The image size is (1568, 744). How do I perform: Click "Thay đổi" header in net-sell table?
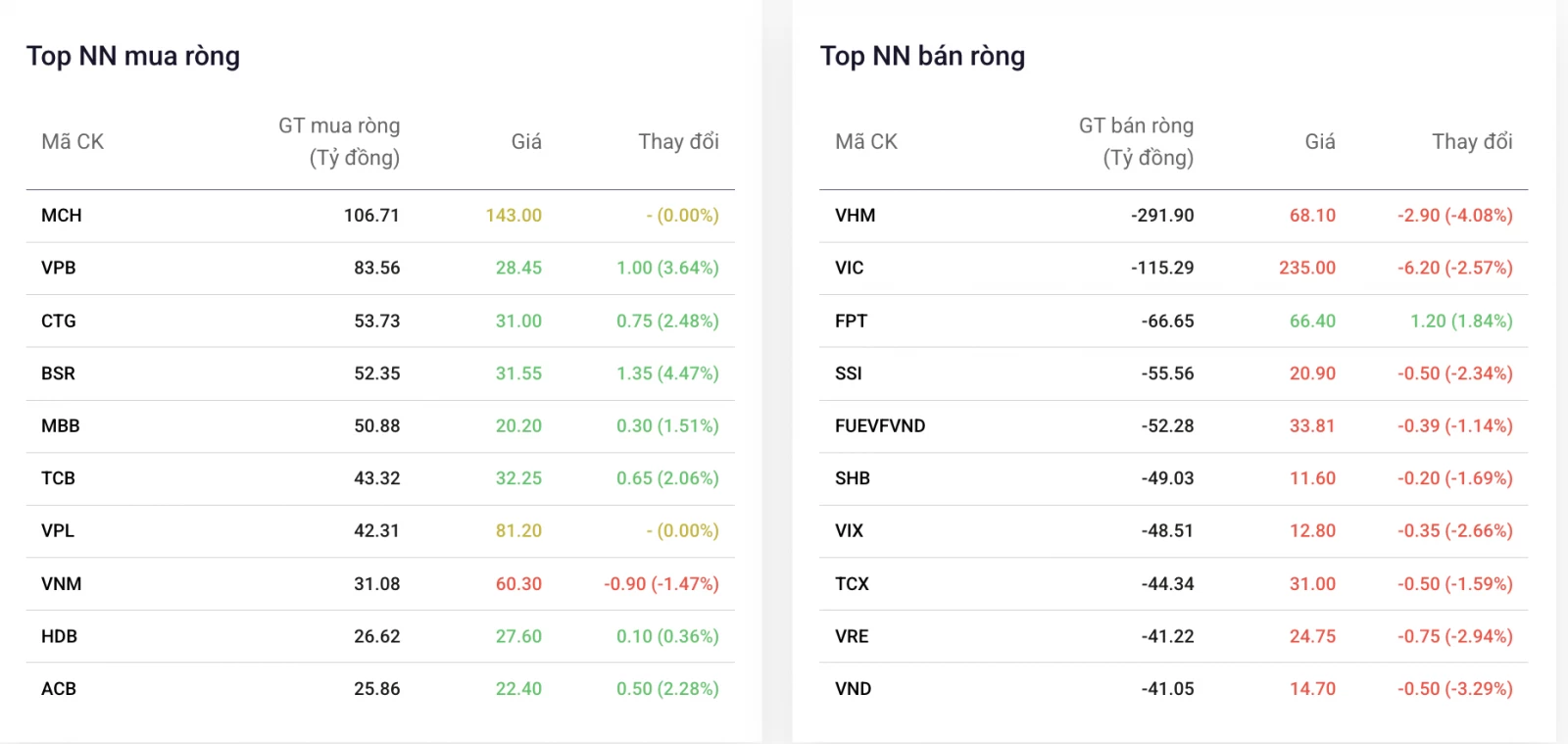[x=1472, y=142]
